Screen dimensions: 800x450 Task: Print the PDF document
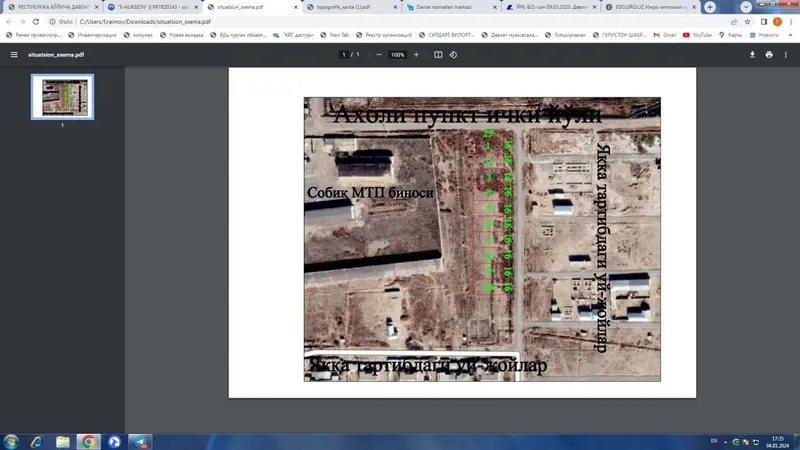769,55
